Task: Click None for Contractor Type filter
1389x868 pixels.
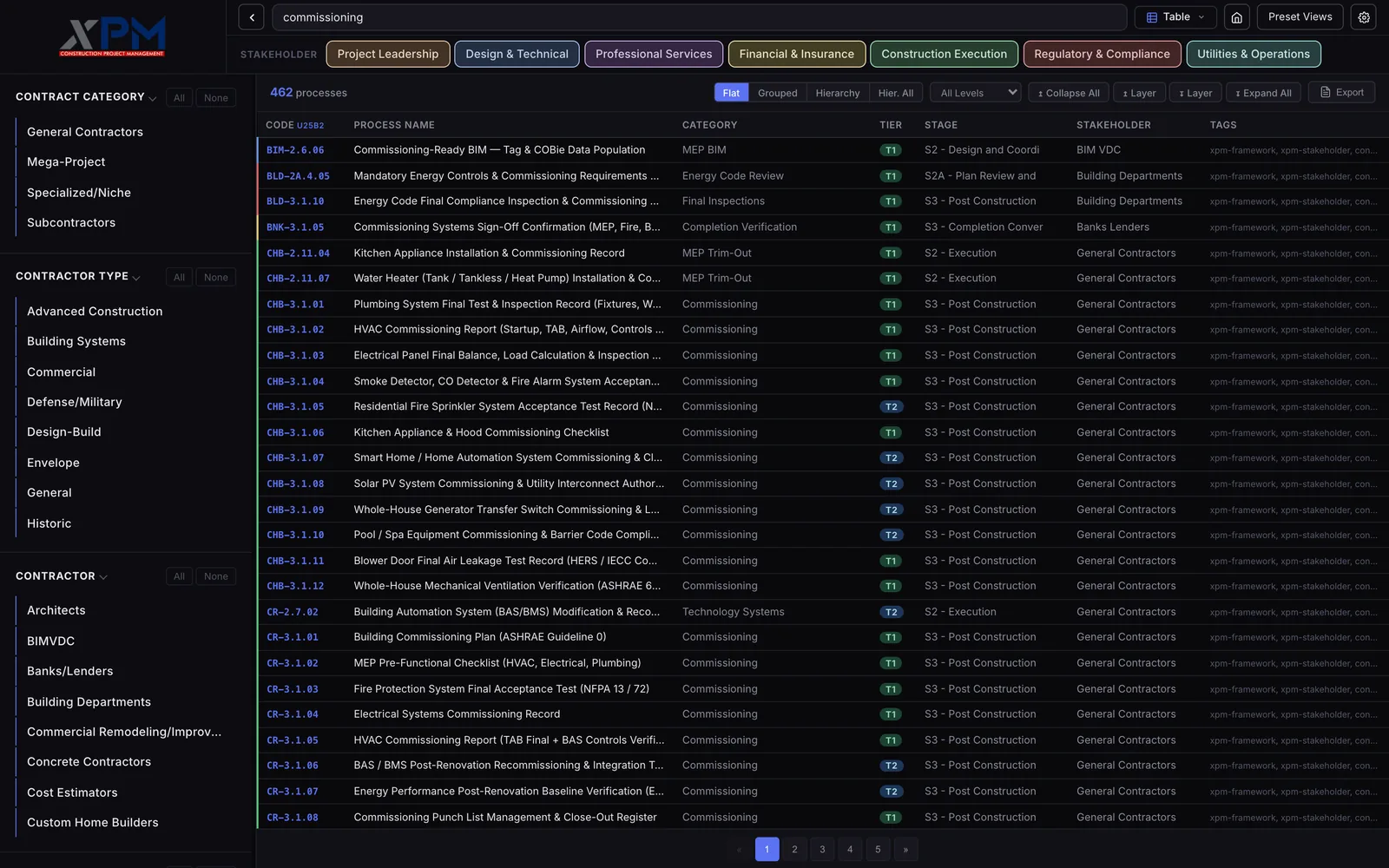Action: pyautogui.click(x=216, y=278)
